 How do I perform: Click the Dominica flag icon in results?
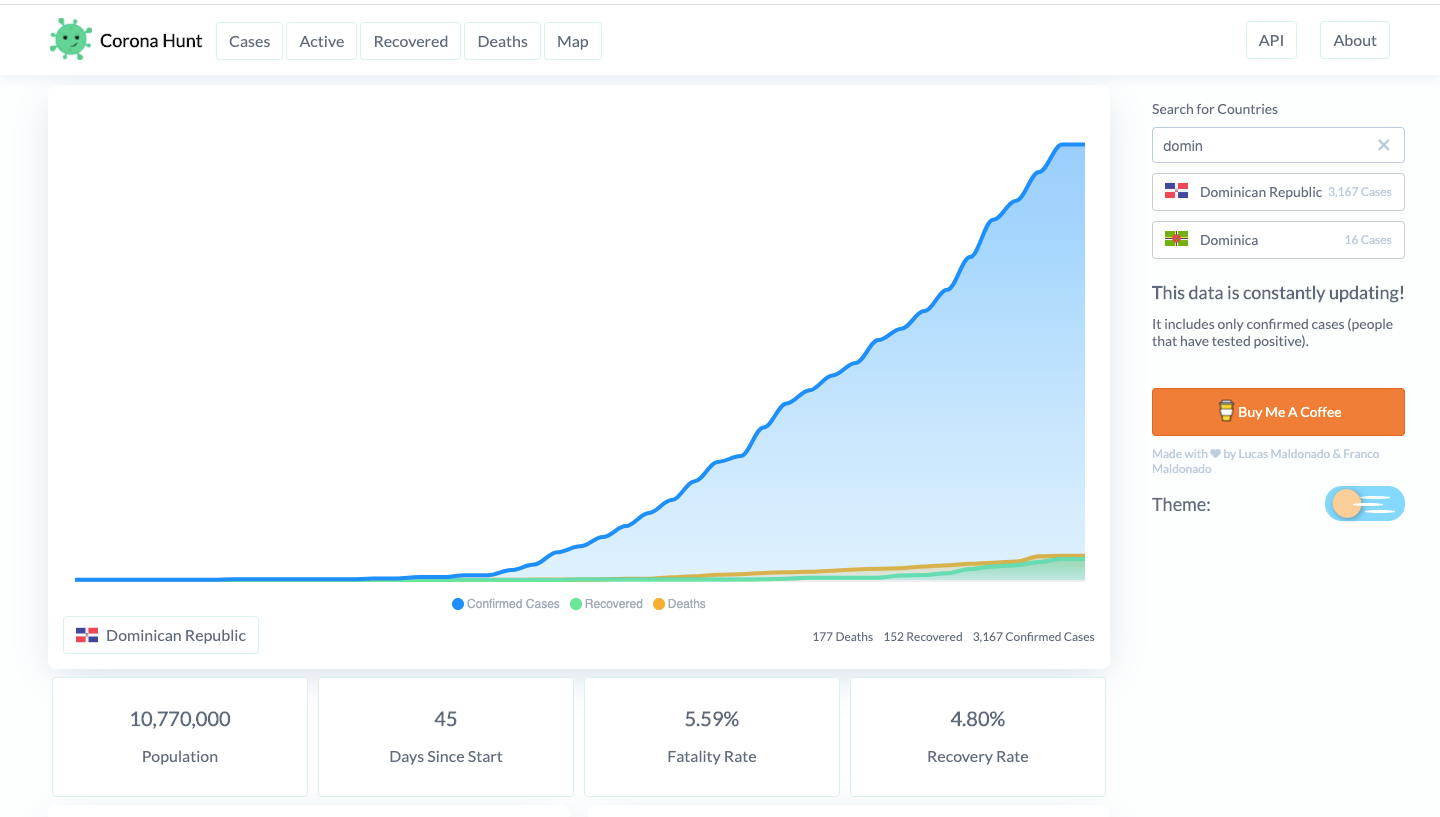[x=1176, y=240]
